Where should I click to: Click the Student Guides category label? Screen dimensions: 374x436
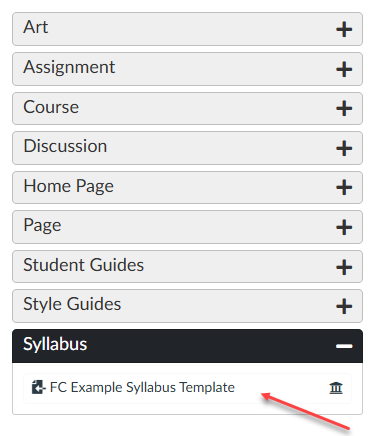83,265
